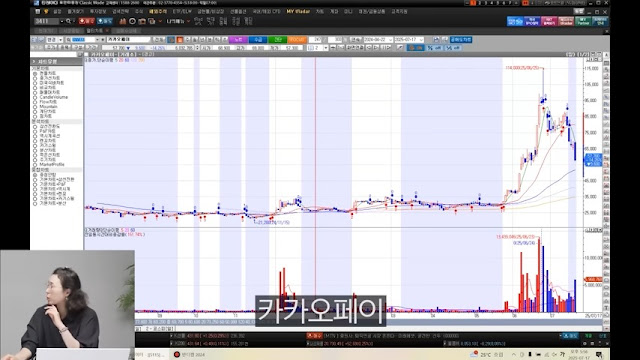Select the CandleVolume chart radio button
640x360 pixels.
[35, 97]
